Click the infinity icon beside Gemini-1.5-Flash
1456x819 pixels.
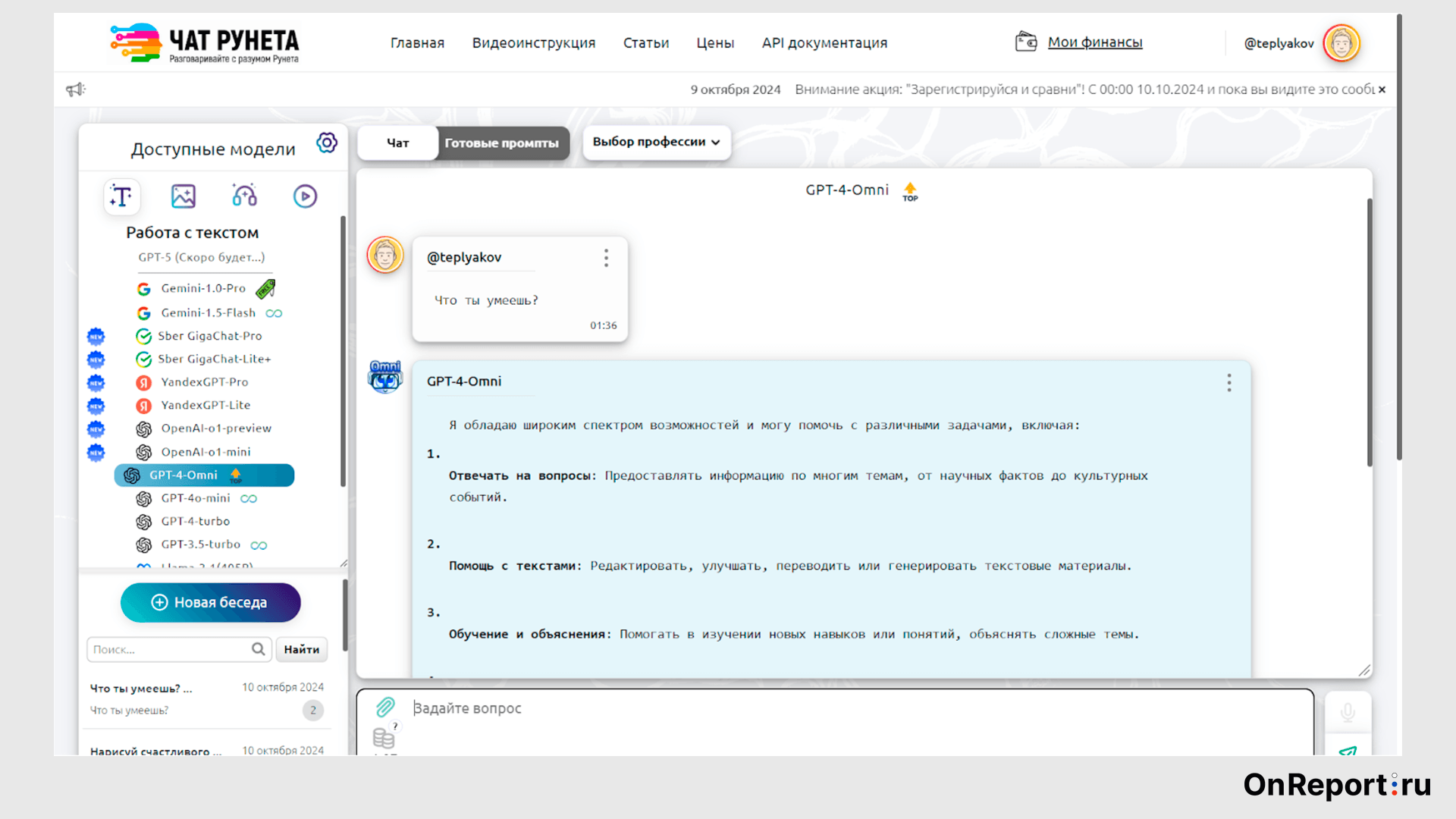(274, 313)
